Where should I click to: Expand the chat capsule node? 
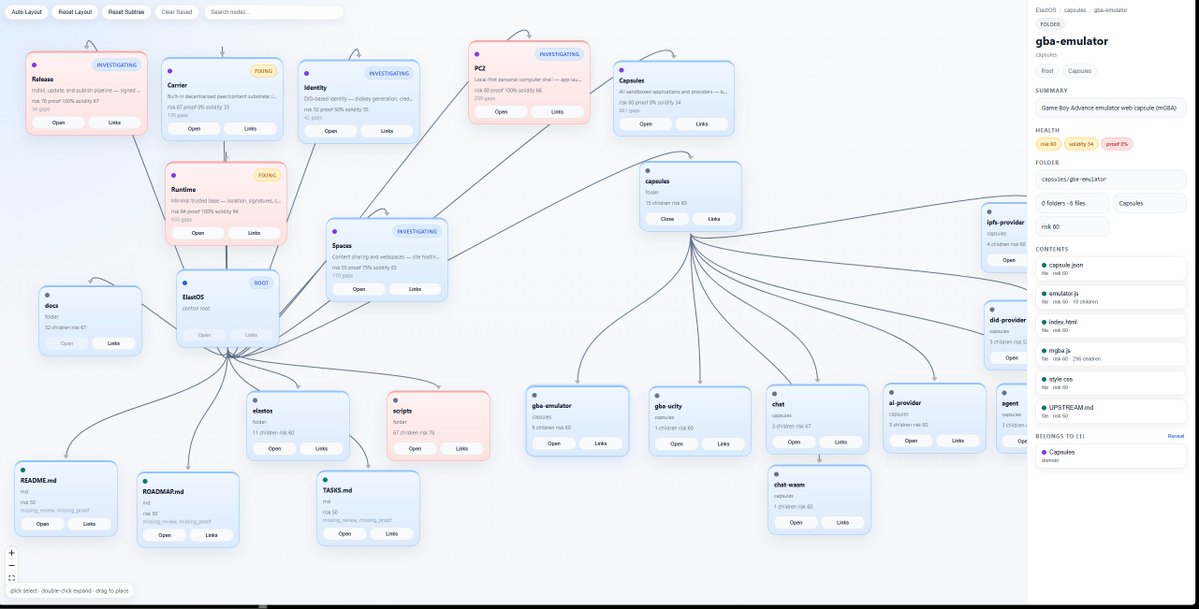[x=794, y=442]
